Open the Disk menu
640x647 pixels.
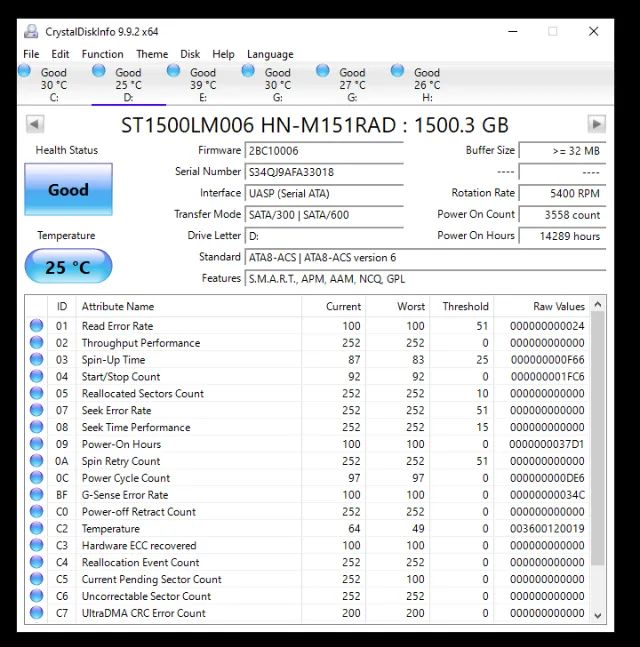tap(190, 54)
